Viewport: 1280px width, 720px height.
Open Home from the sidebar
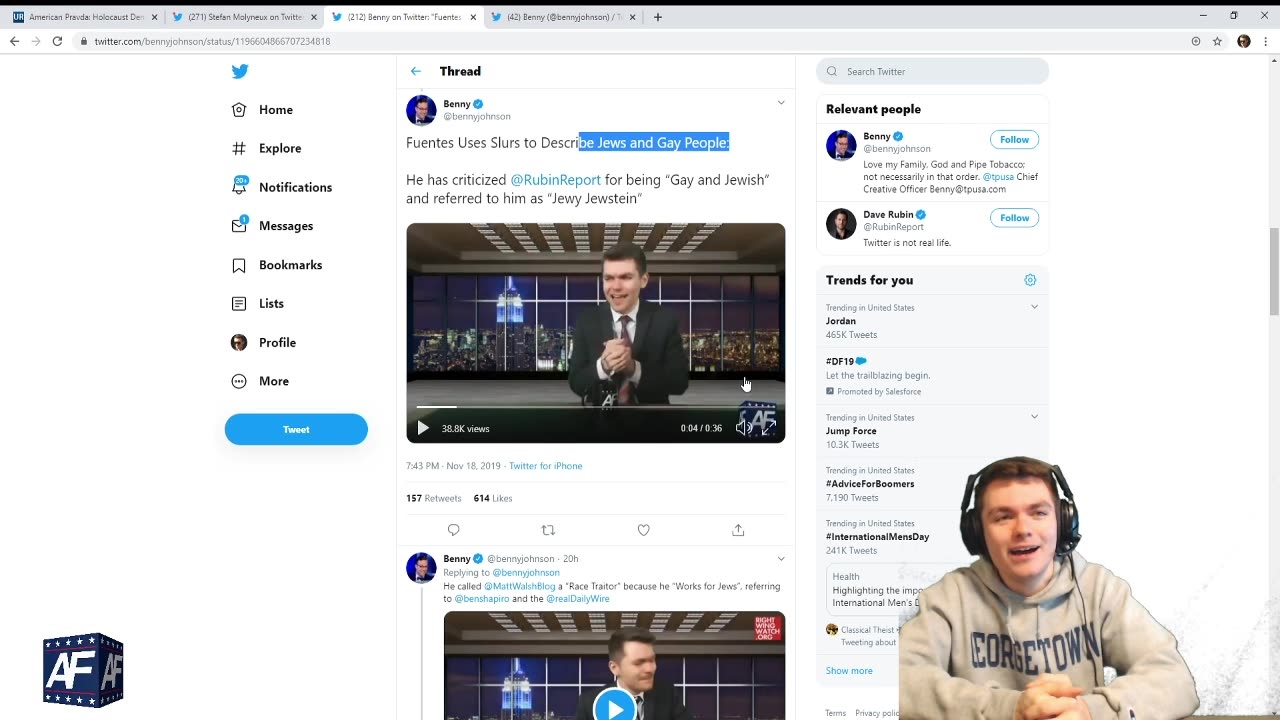pyautogui.click(x=262, y=110)
